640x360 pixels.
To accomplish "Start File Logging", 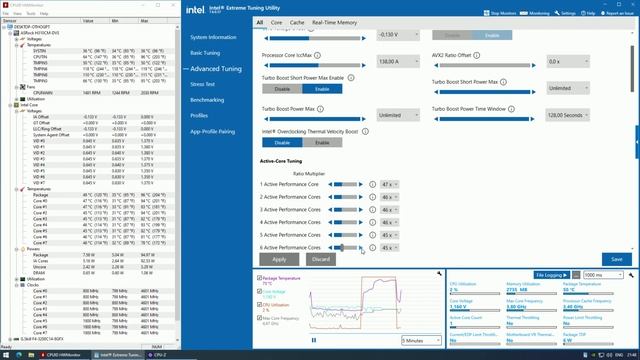I will pyautogui.click(x=551, y=275).
